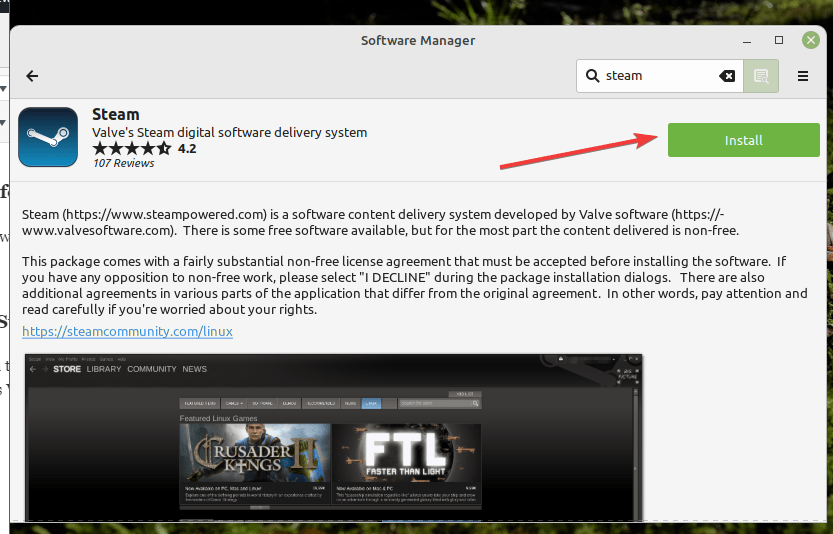Open the hamburger menu
Image resolution: width=833 pixels, height=534 pixels.
[x=803, y=76]
